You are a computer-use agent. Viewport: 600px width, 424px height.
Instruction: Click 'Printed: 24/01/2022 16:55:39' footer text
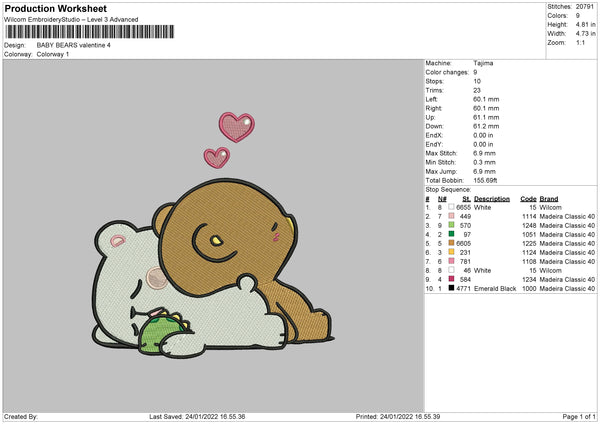(398, 416)
